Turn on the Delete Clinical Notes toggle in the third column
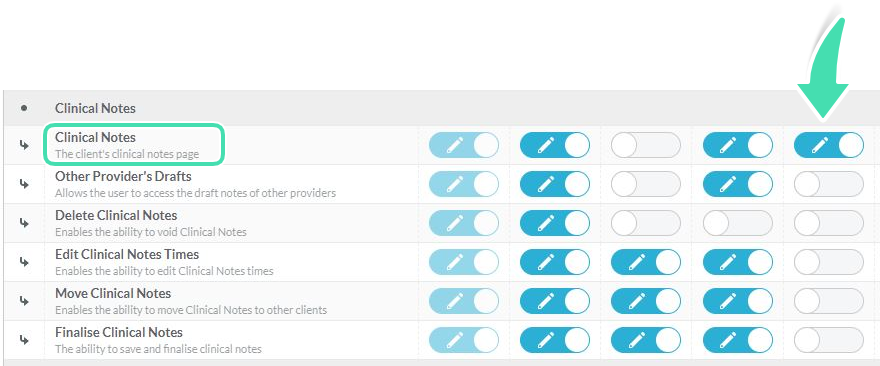880x366 pixels. pyautogui.click(x=645, y=223)
